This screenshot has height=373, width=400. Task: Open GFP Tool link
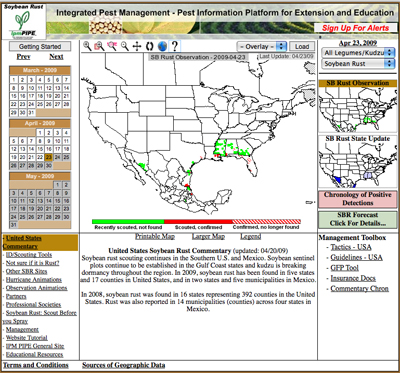pos(345,268)
